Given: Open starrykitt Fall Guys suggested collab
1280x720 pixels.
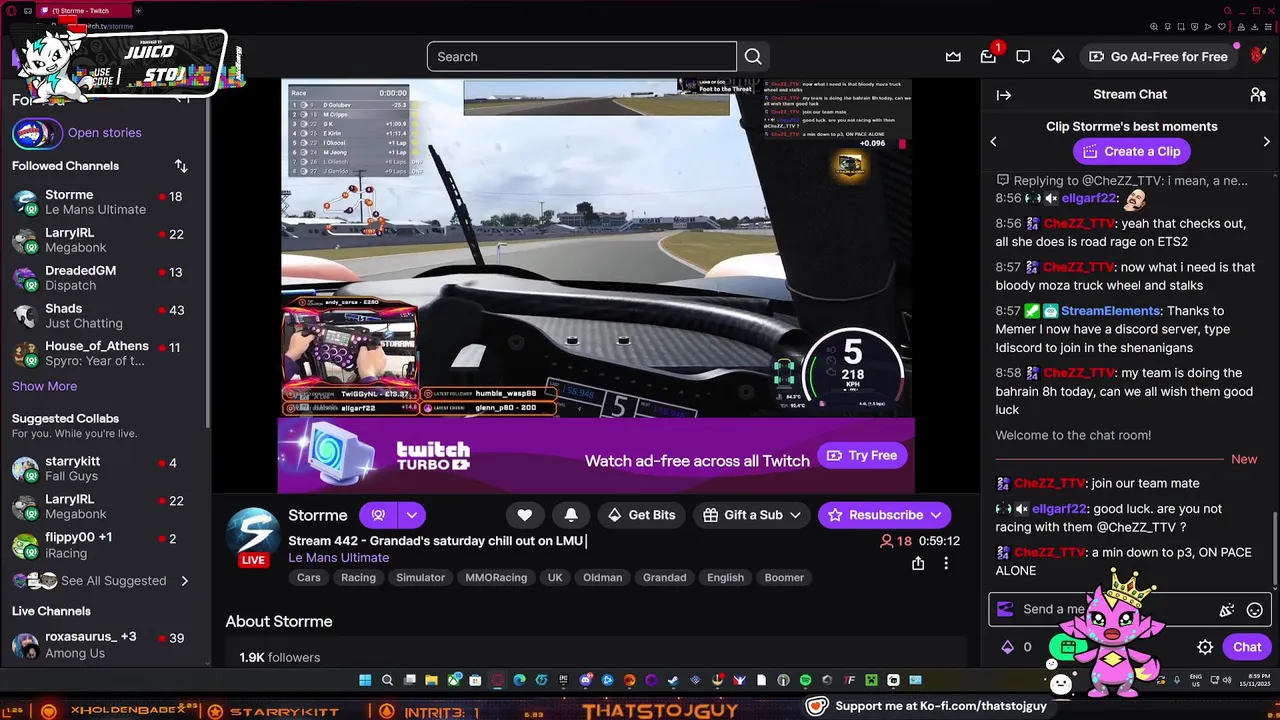Looking at the screenshot, I should pyautogui.click(x=105, y=469).
